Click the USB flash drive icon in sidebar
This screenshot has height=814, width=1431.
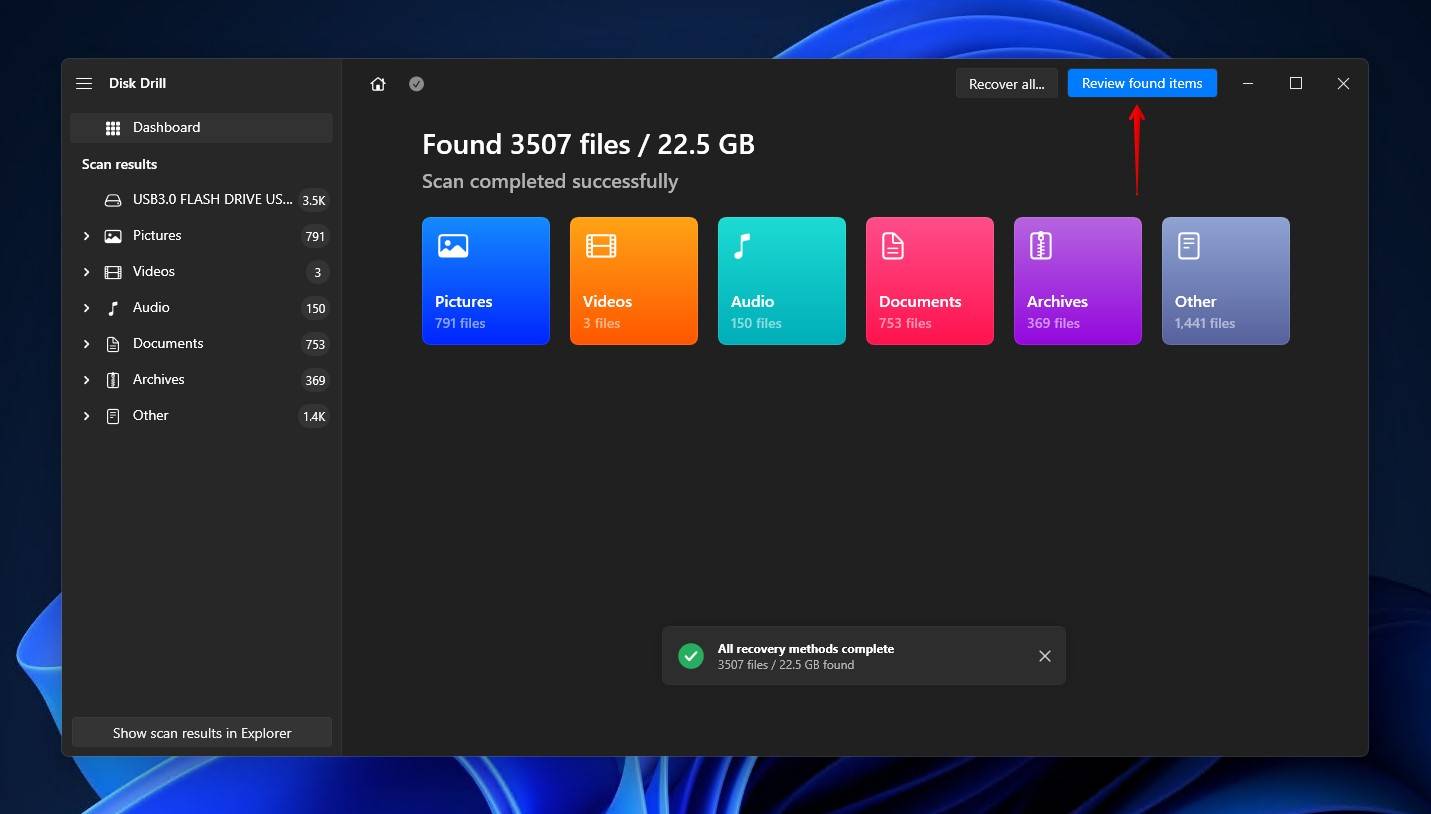(113, 200)
